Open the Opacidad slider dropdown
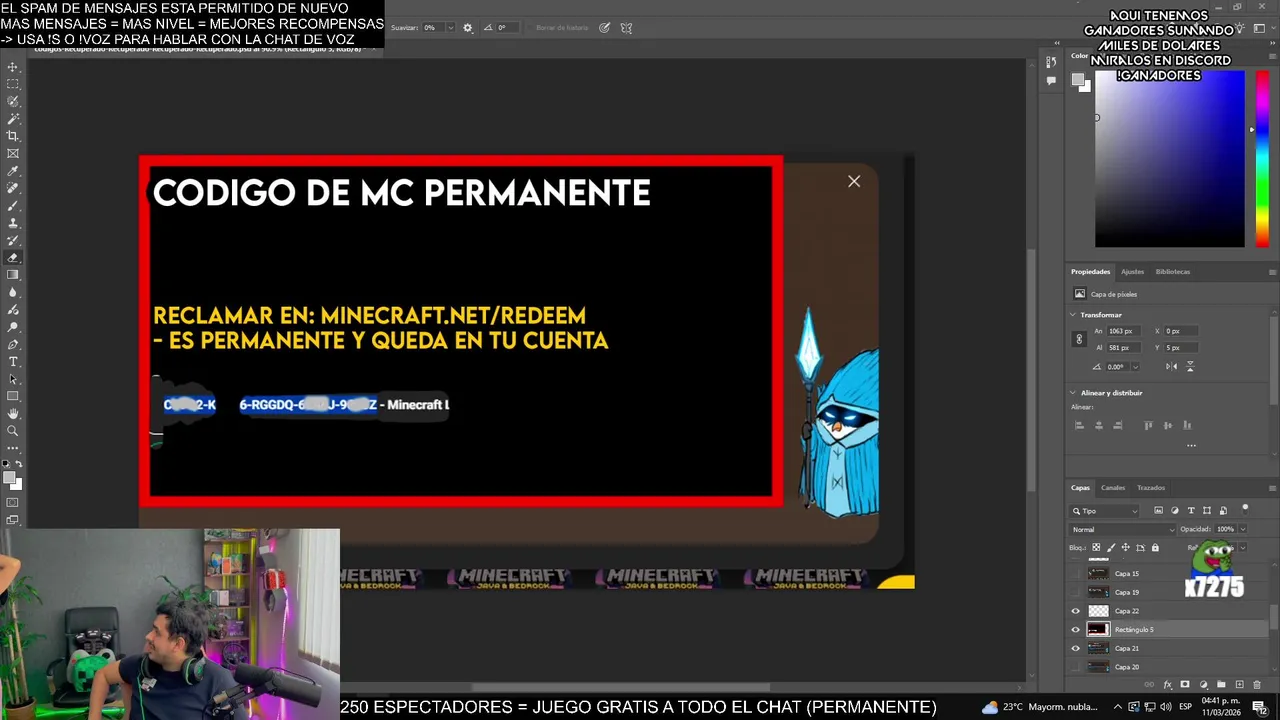1280x720 pixels. (1243, 529)
